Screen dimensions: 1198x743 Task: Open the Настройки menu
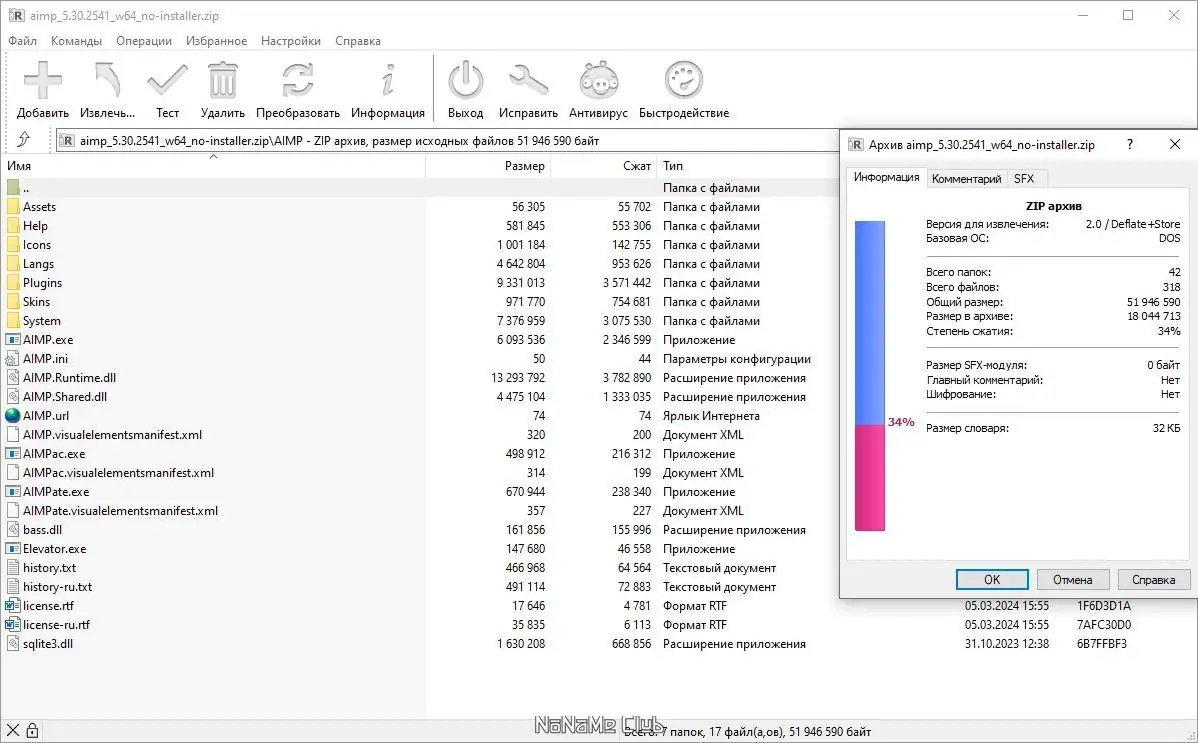tap(290, 41)
